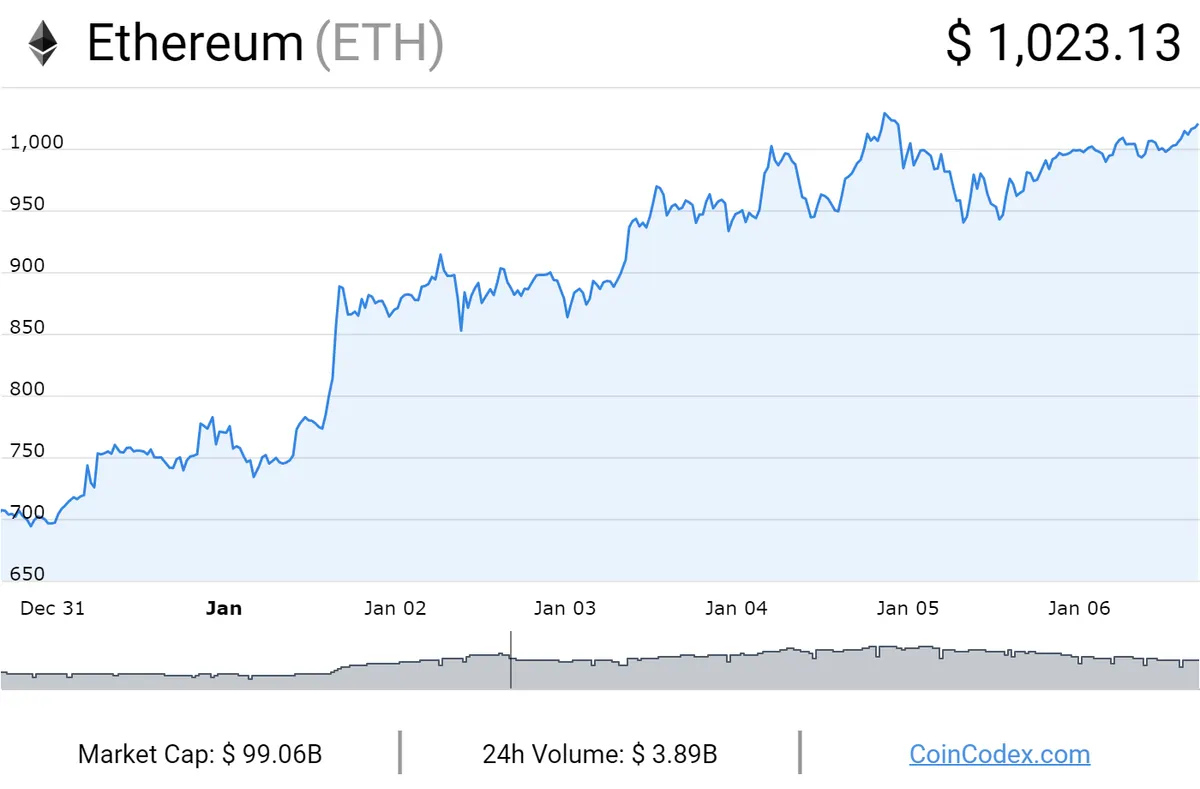Select the bold Jan axis label
1200x789 pixels.
click(x=224, y=608)
